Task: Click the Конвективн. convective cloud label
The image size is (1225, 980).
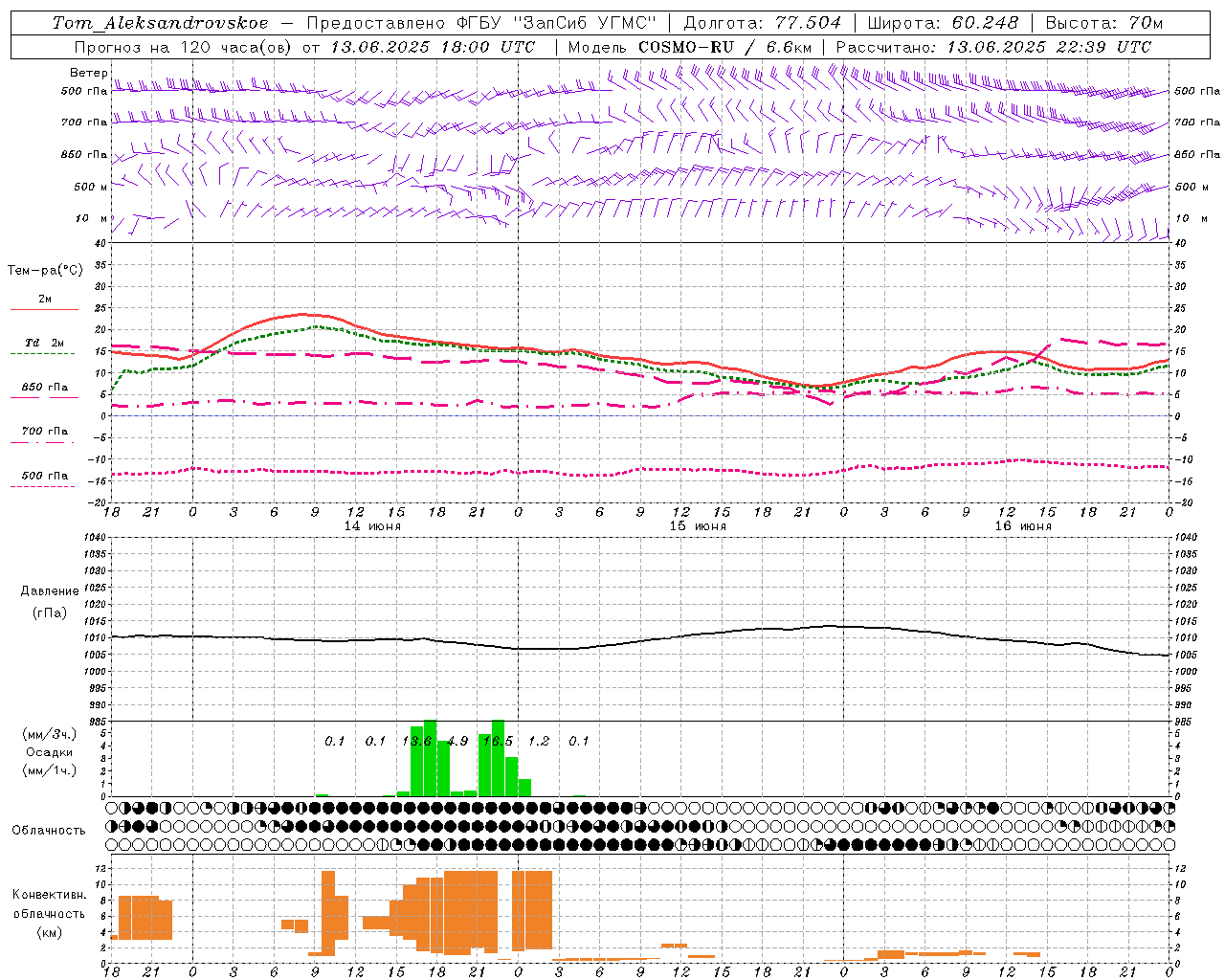Action: [x=50, y=894]
